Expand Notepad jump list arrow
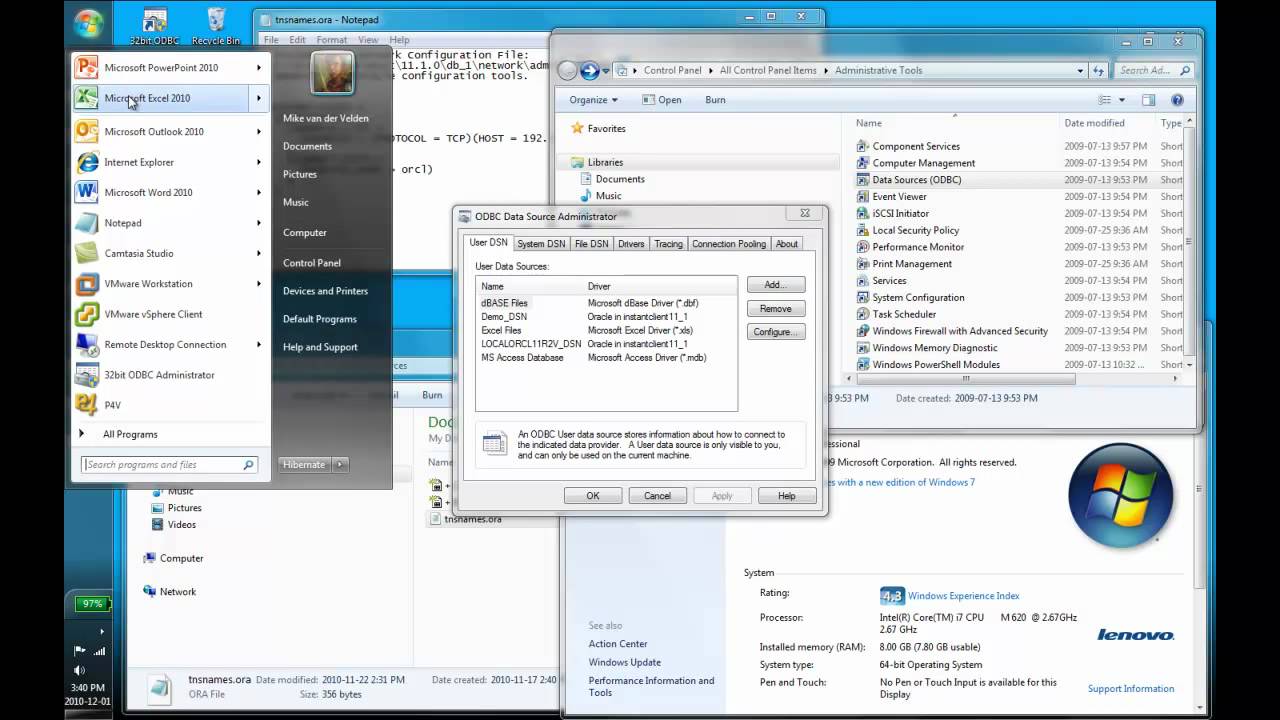 (x=259, y=223)
